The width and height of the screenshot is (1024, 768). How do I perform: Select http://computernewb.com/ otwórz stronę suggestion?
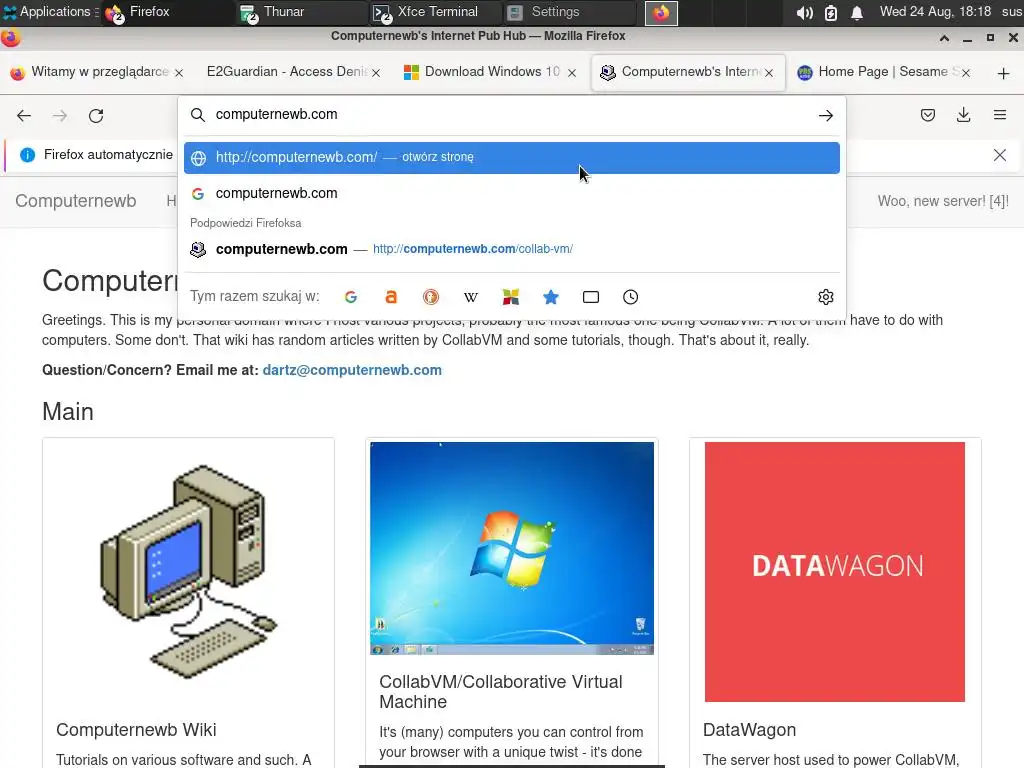(x=511, y=157)
